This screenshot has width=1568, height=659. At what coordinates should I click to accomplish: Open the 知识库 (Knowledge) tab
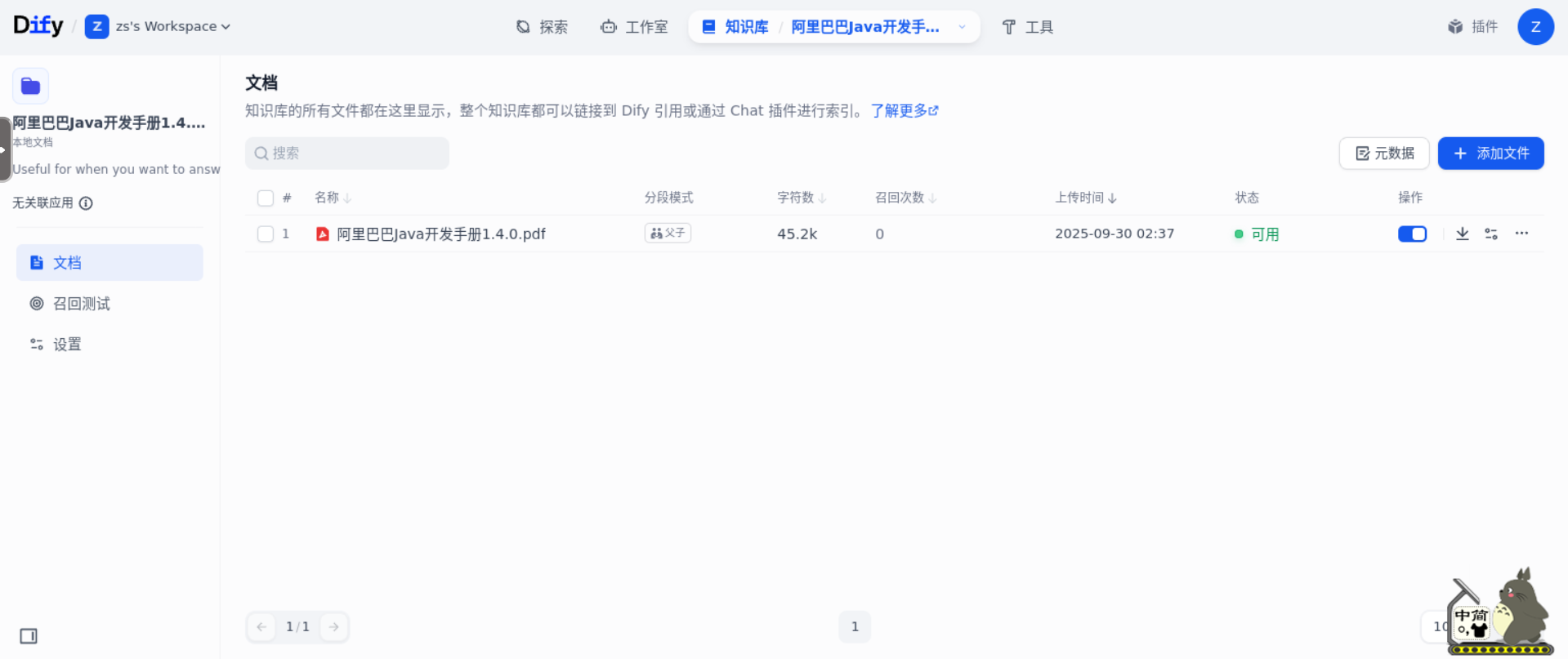(735, 27)
